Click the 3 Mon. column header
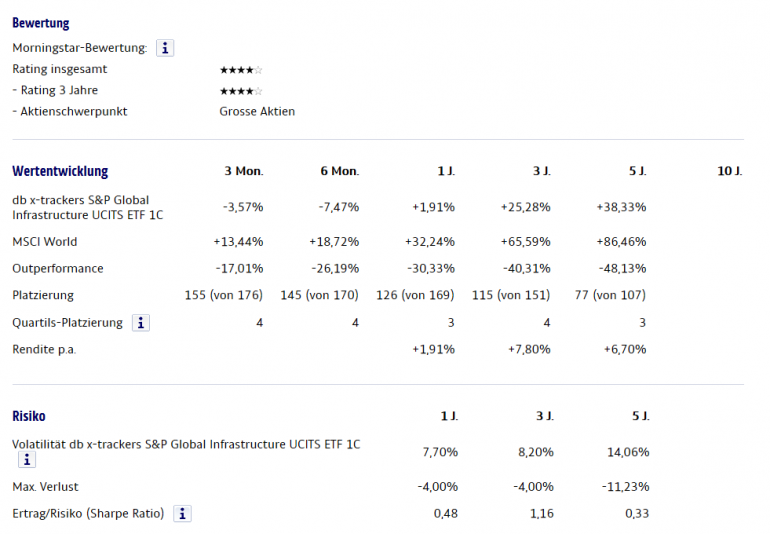 click(243, 172)
